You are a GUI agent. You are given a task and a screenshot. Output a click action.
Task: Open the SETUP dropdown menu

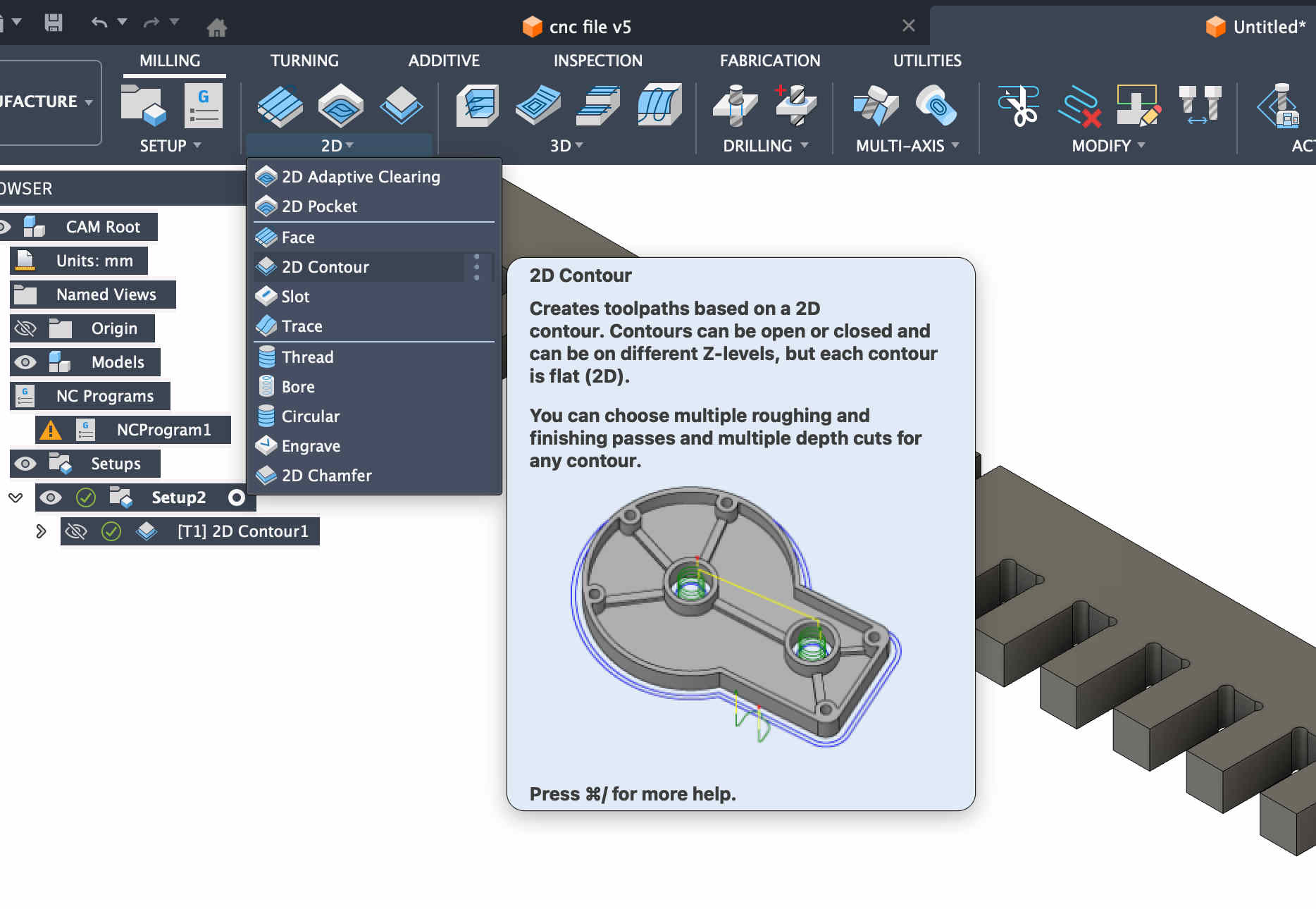[x=170, y=146]
